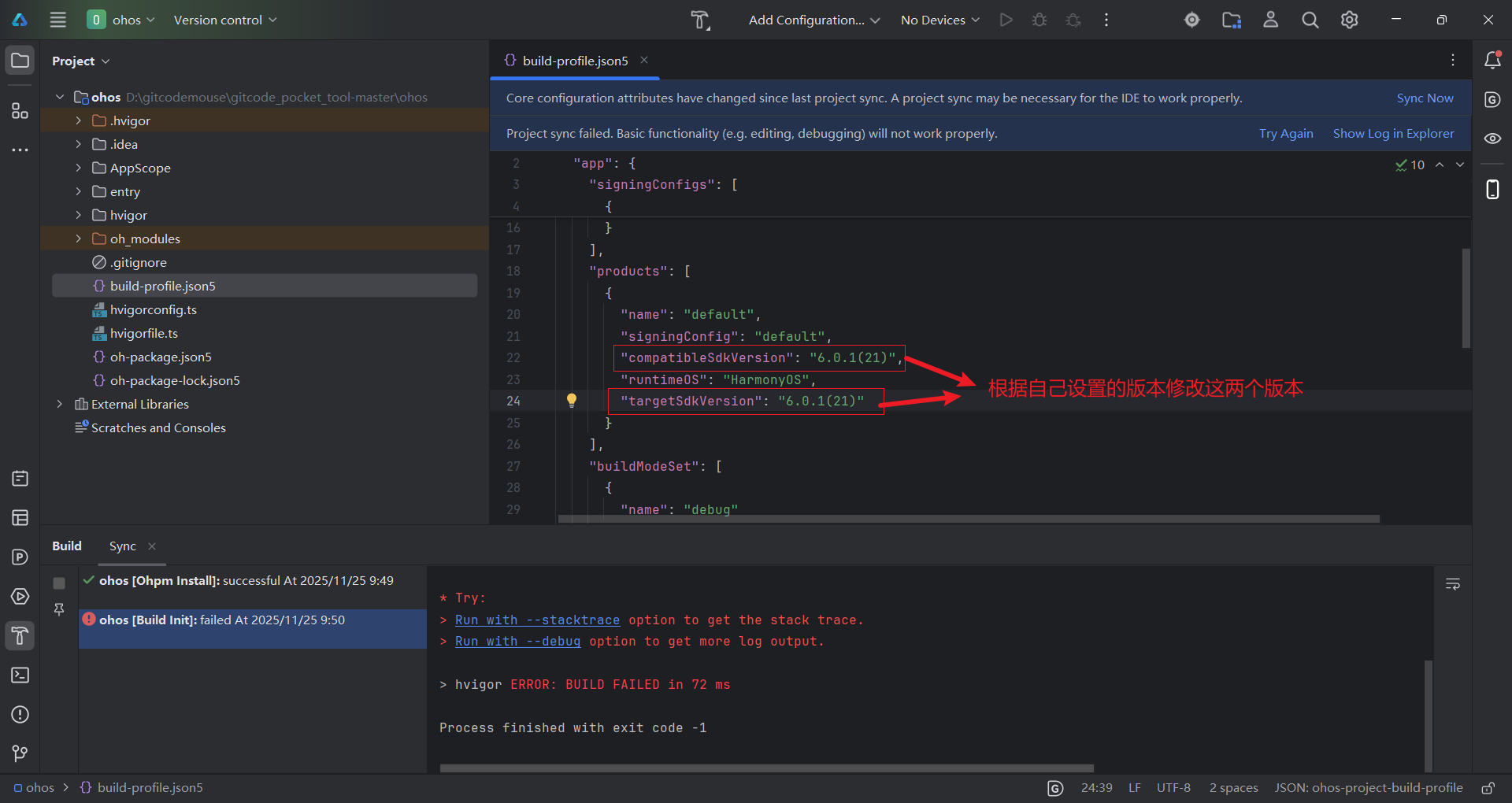Open the Terminal tool window
Viewport: 1512px width, 803px height.
[x=20, y=675]
